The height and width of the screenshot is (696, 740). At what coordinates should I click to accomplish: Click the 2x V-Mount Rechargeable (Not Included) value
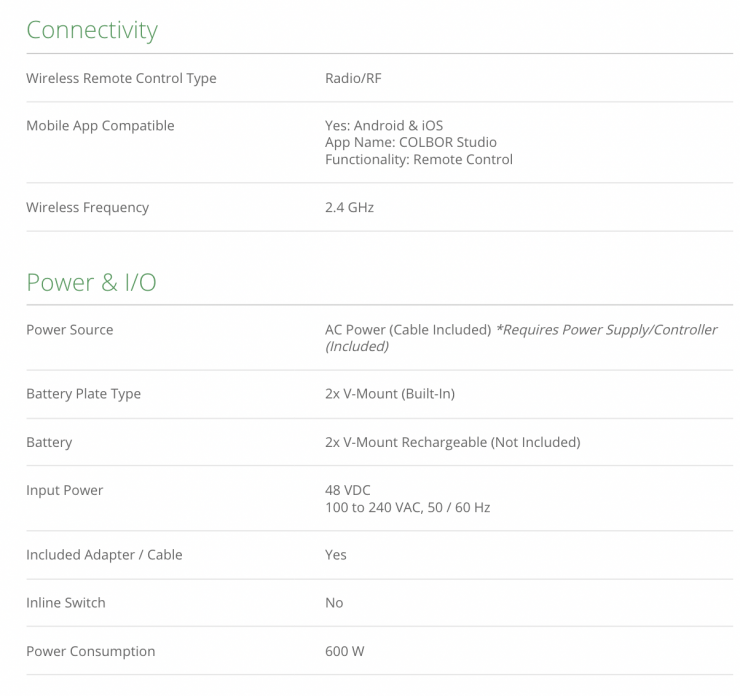[x=452, y=442]
